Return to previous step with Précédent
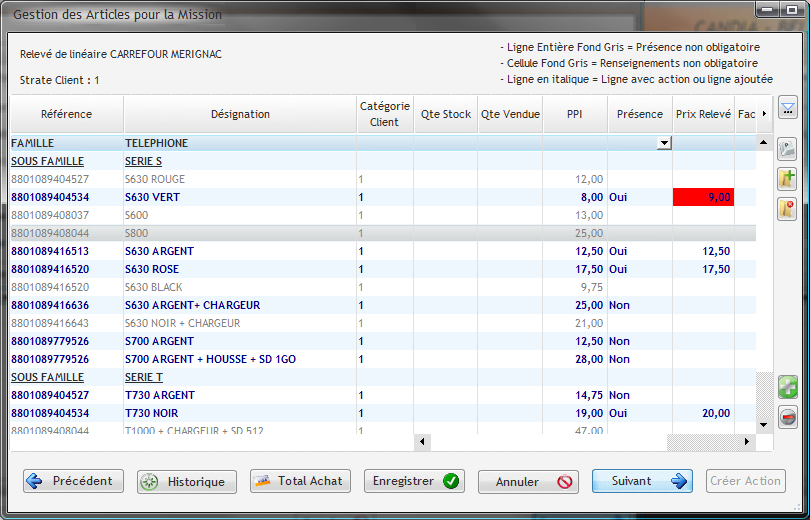The height and width of the screenshot is (520, 810). 73,481
